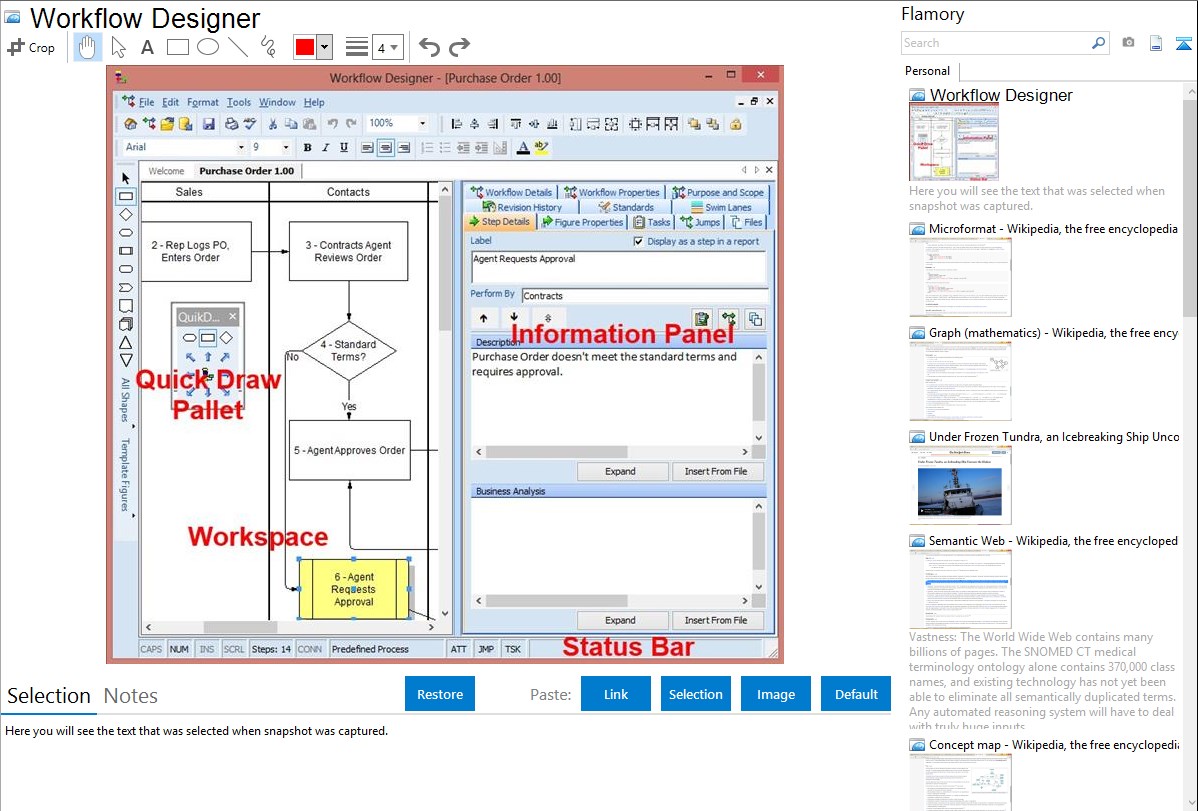The width and height of the screenshot is (1198, 811).
Task: Open the Notes tab
Action: pyautogui.click(x=131, y=696)
